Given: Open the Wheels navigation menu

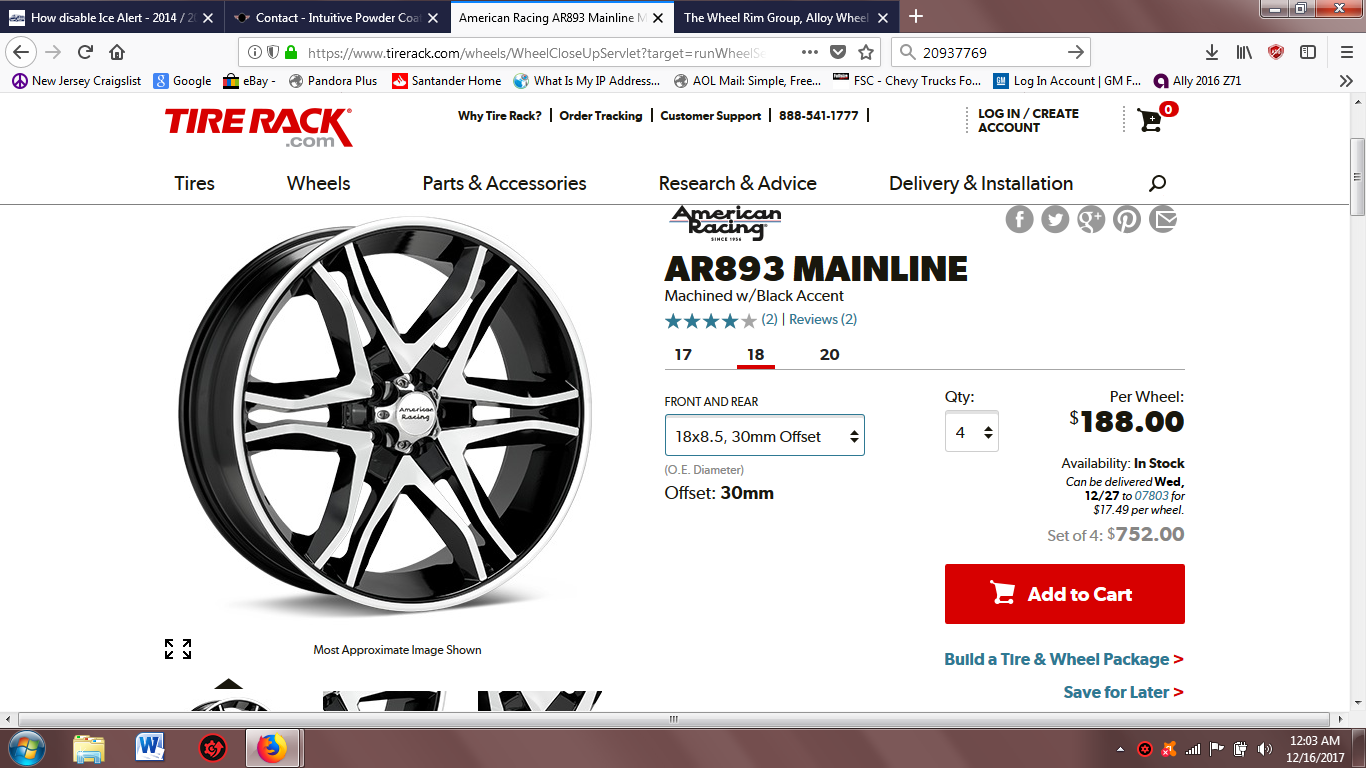Looking at the screenshot, I should pyautogui.click(x=318, y=183).
